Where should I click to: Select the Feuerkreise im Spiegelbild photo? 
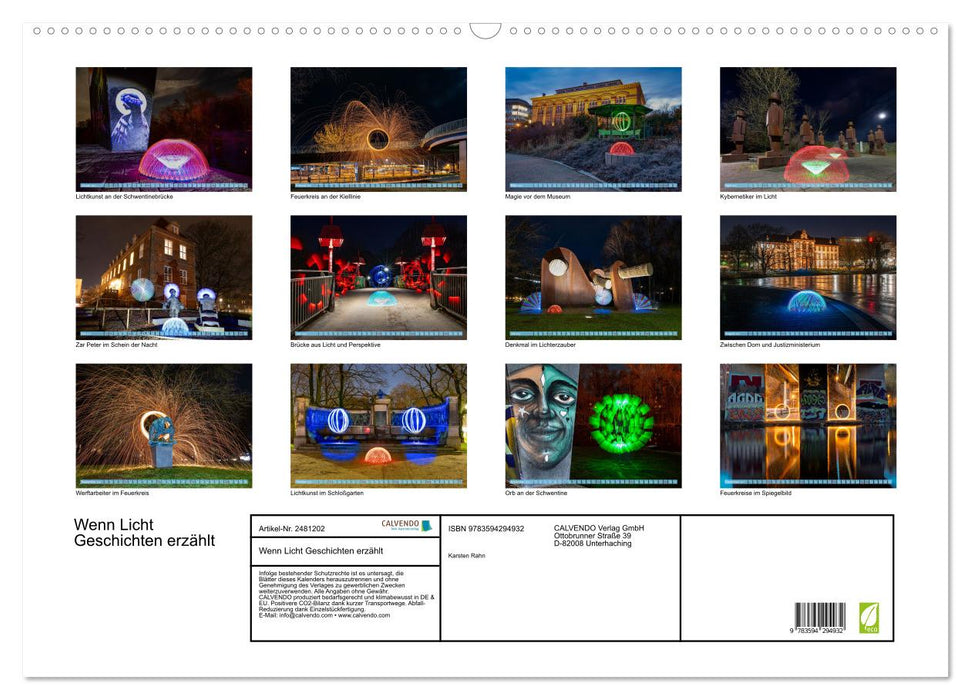coord(808,426)
